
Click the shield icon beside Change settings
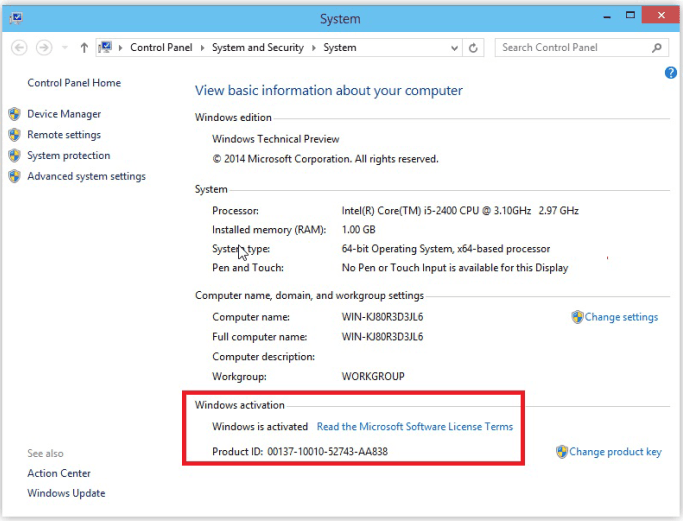(x=577, y=317)
